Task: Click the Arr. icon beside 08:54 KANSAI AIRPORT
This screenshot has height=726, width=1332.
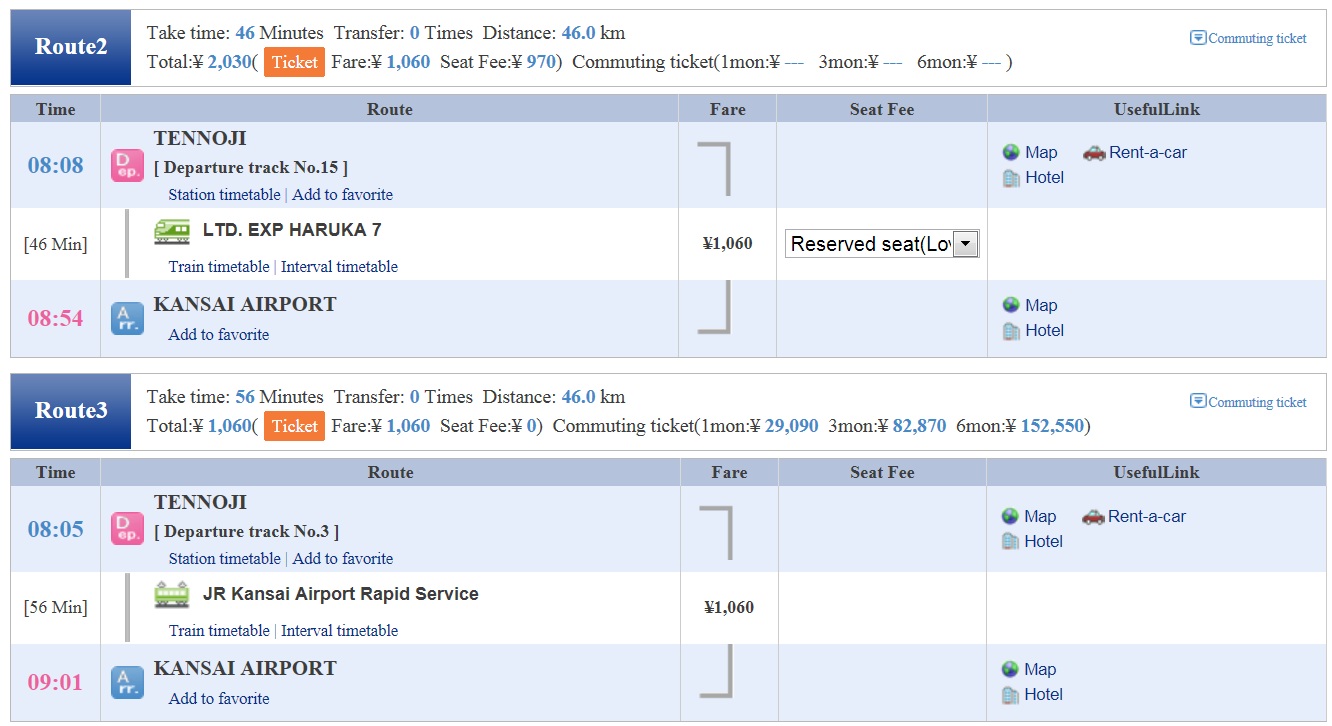Action: (x=127, y=318)
